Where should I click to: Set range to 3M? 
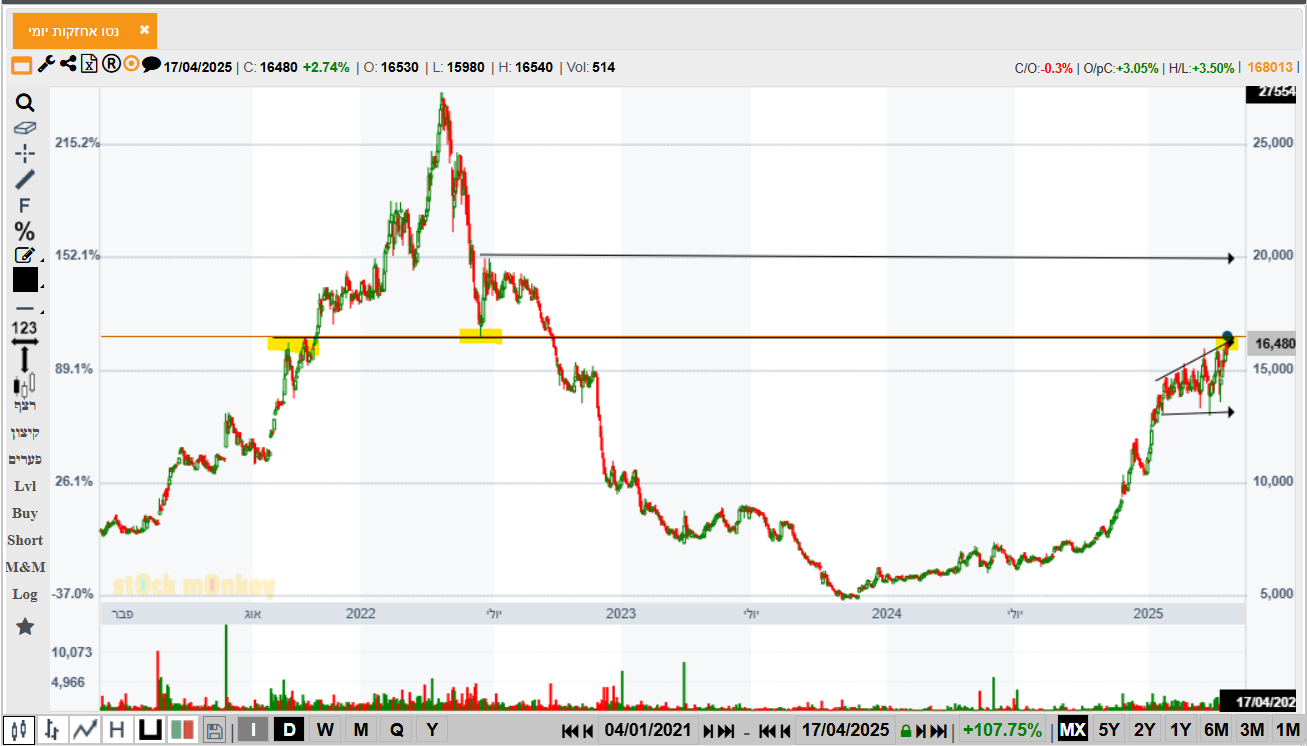[1252, 730]
